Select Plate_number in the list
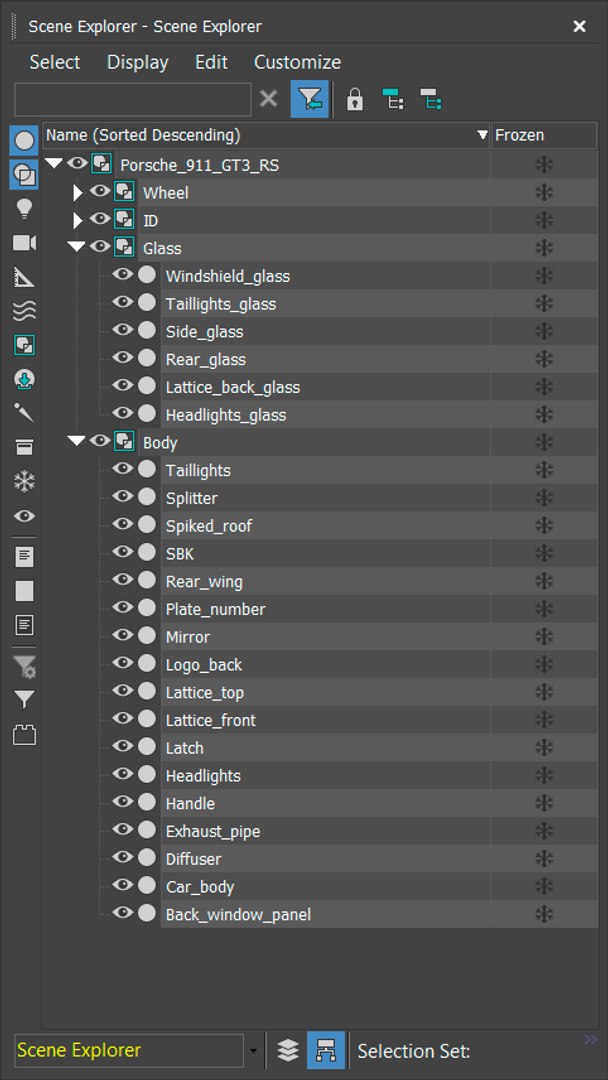608x1080 pixels. coord(216,610)
